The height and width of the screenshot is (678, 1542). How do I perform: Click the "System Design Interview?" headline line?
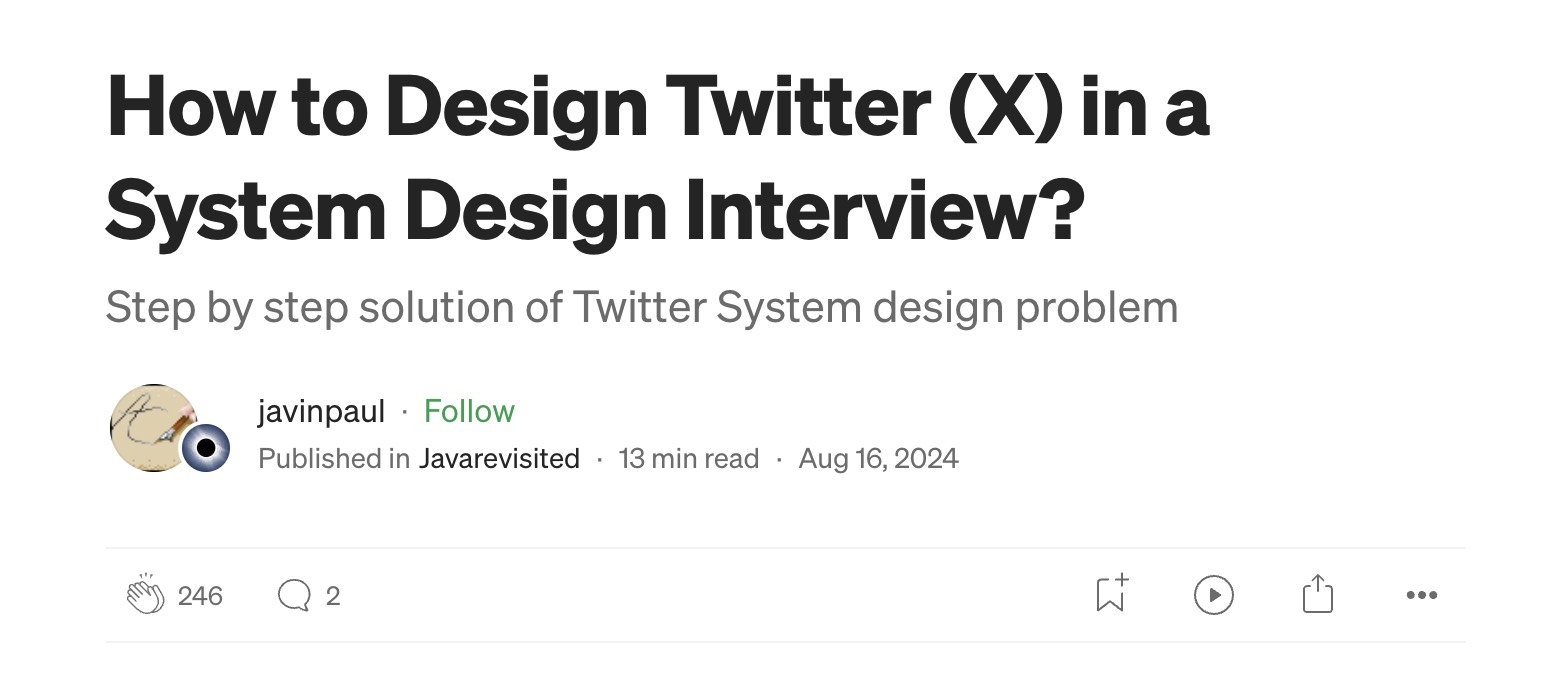[x=595, y=213]
